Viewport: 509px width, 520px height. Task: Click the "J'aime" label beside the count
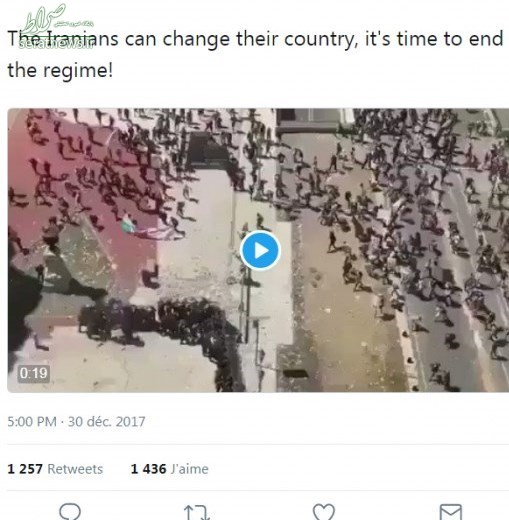point(190,469)
